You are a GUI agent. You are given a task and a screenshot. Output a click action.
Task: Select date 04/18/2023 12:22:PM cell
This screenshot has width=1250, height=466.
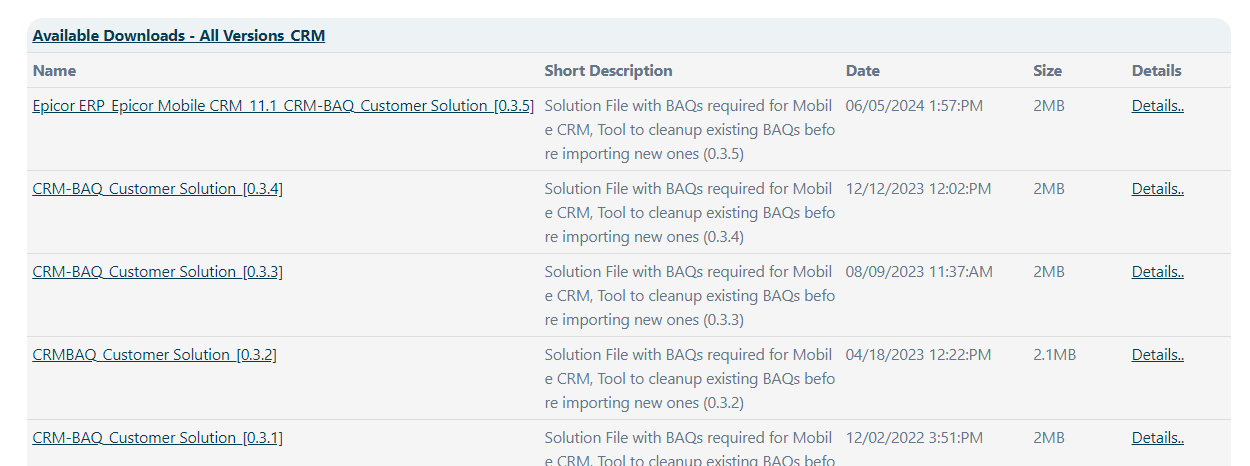pos(919,354)
